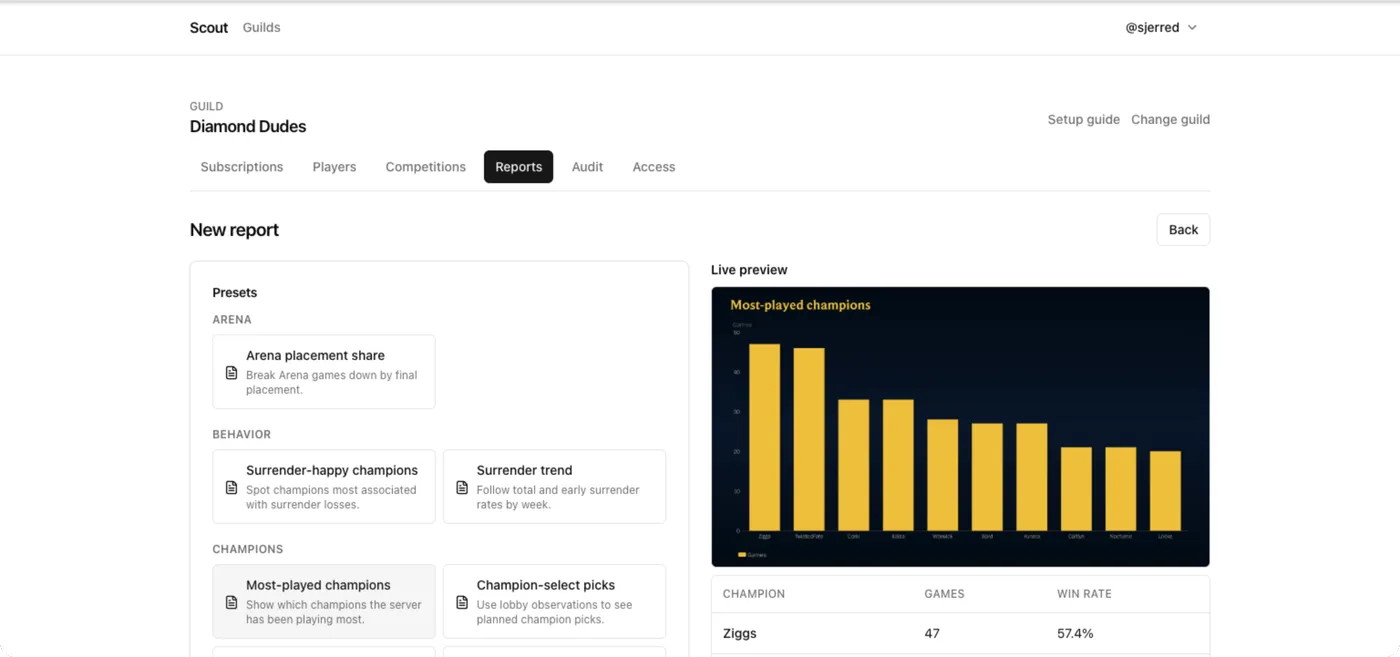This screenshot has height=657, width=1400.
Task: Open the Guilds navigation link
Action: click(261, 28)
